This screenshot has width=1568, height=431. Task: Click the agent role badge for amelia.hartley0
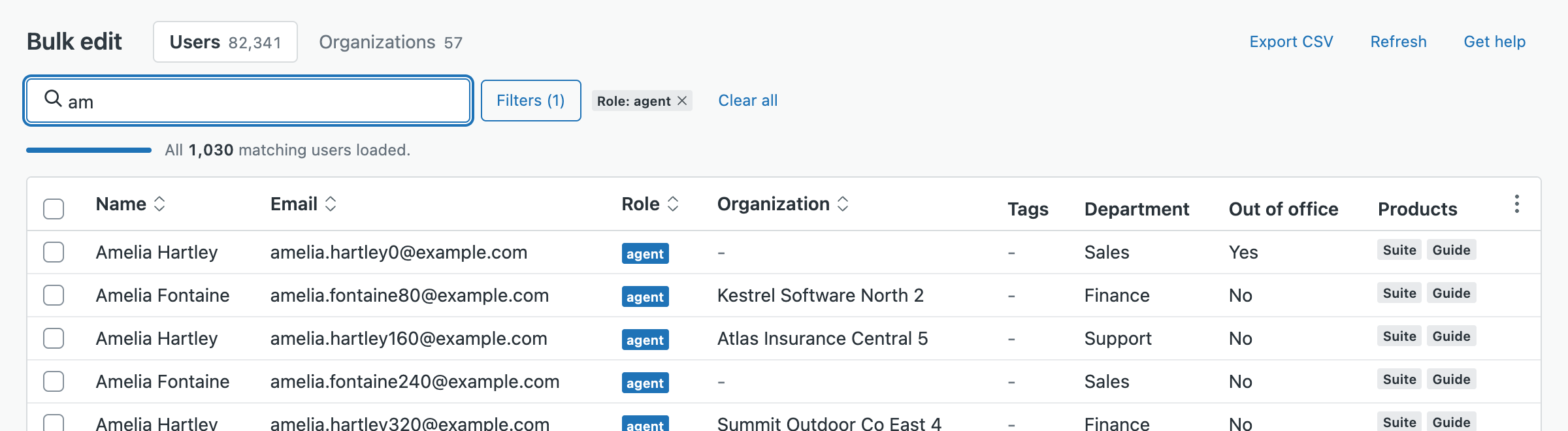tap(645, 253)
